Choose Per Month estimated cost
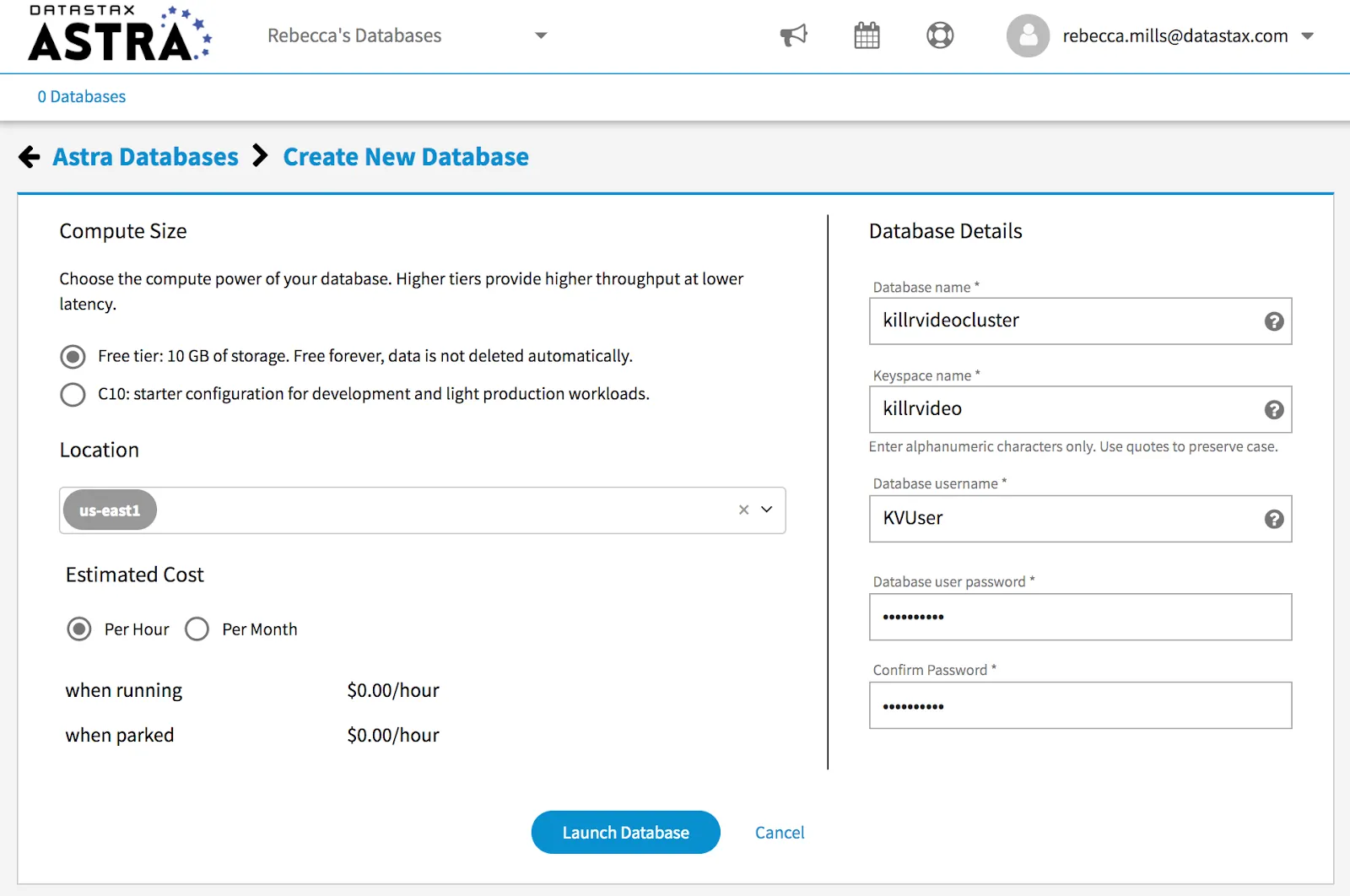This screenshot has width=1350, height=896. (197, 629)
